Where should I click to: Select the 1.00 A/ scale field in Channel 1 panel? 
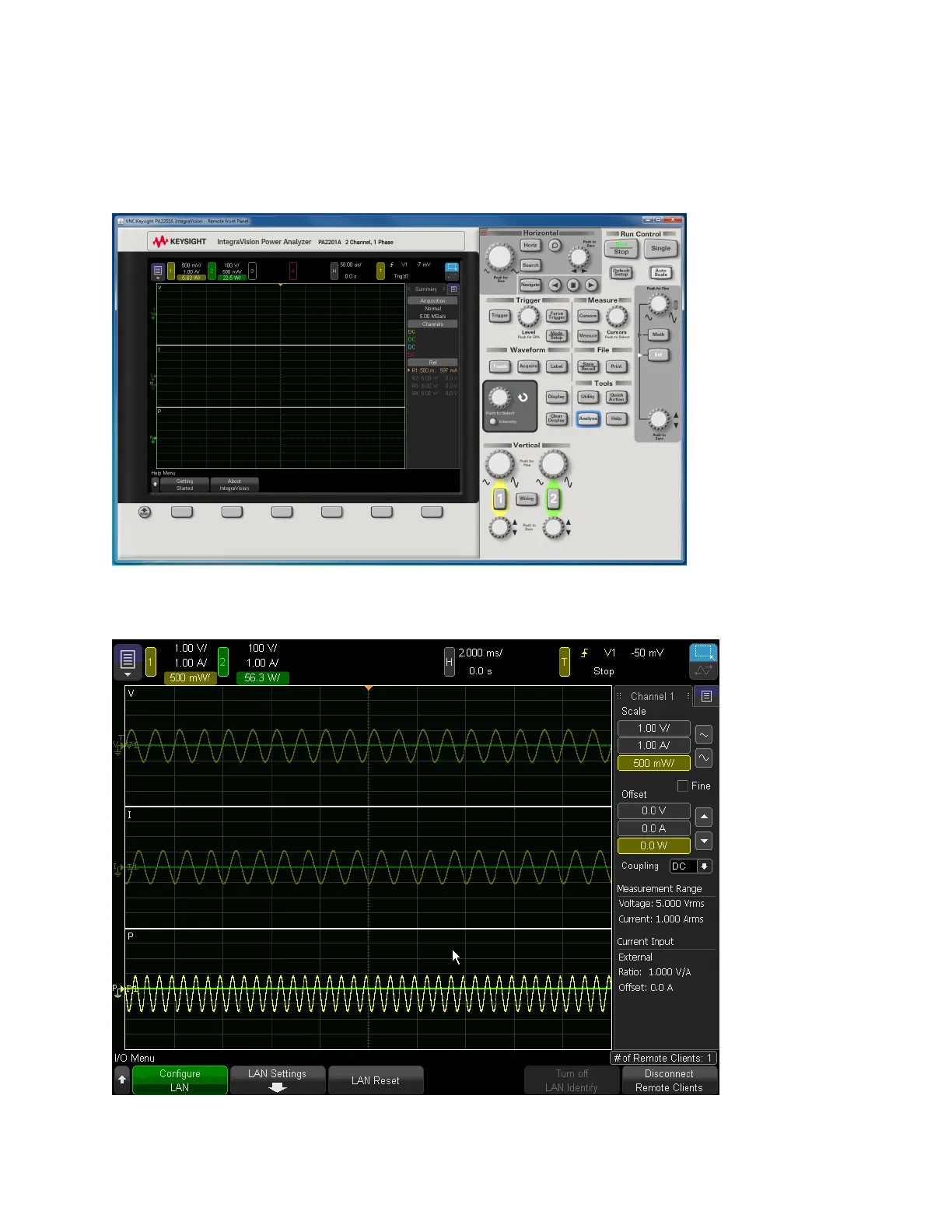[x=654, y=745]
